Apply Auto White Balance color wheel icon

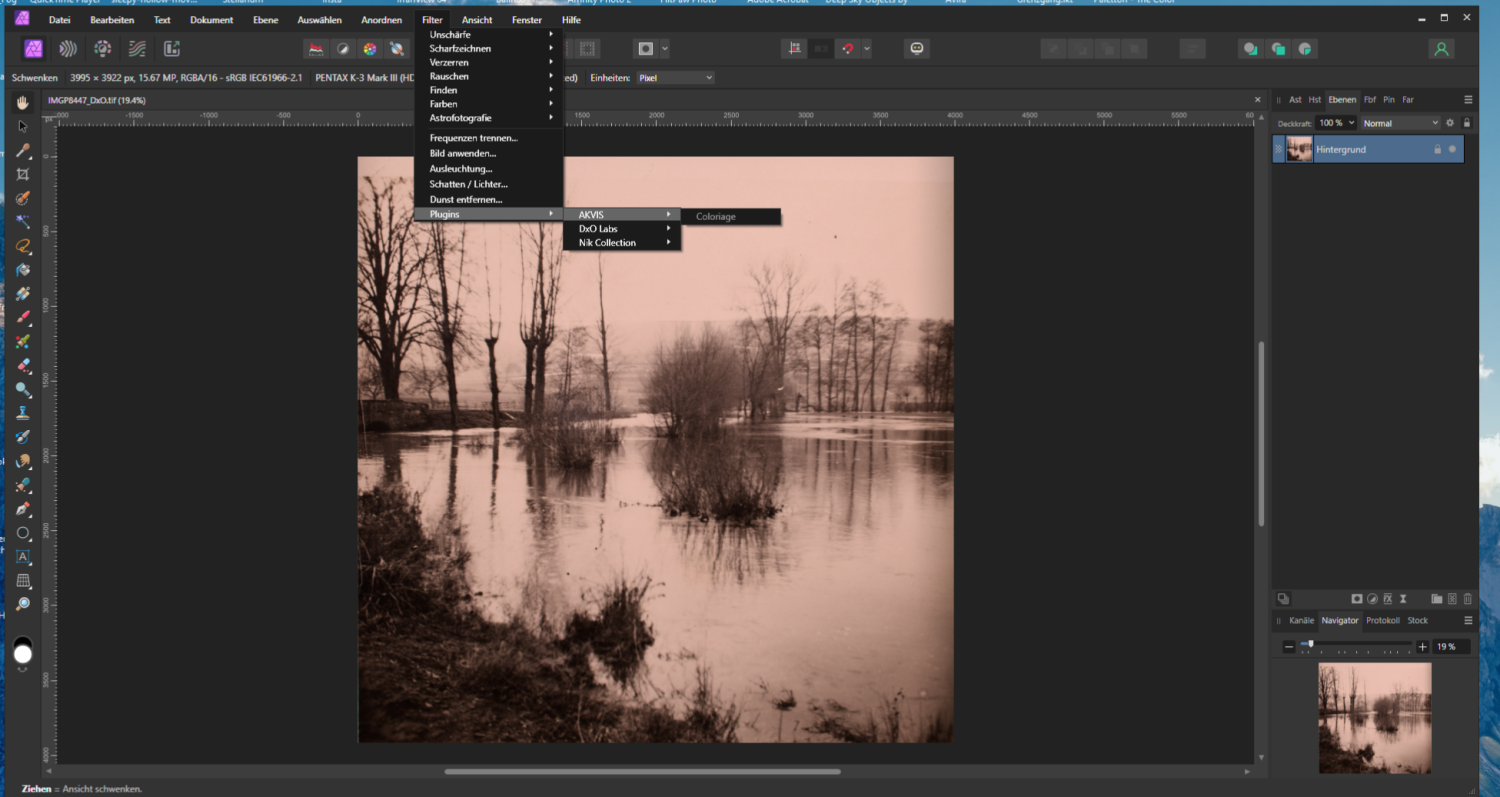click(369, 48)
